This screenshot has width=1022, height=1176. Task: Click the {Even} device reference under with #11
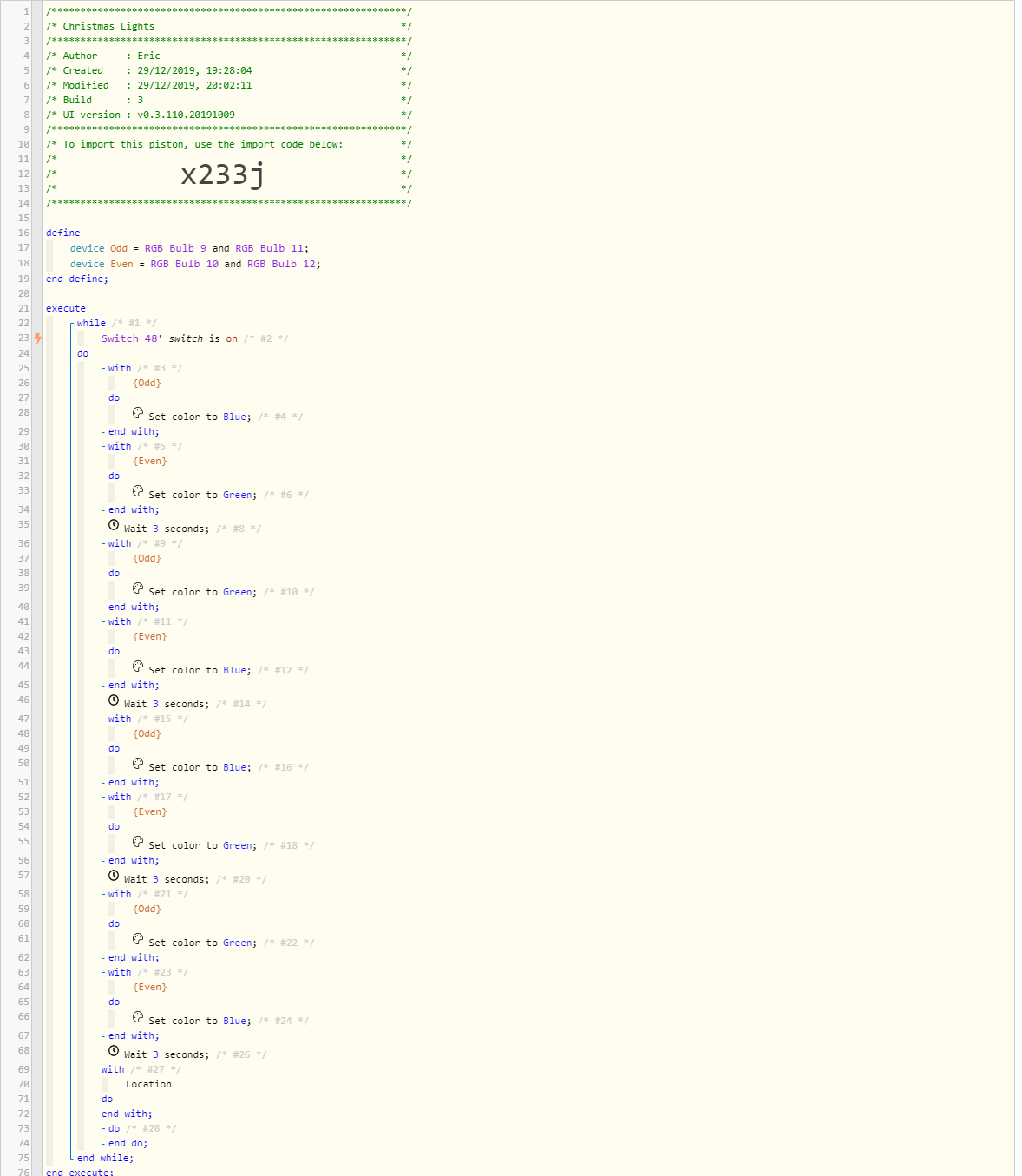149,636
